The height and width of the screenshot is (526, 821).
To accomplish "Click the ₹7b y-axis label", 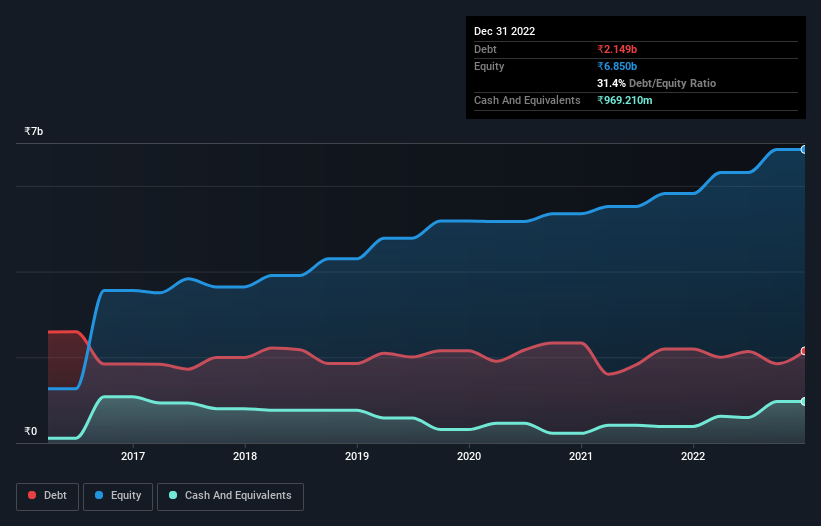I will tap(34, 131).
